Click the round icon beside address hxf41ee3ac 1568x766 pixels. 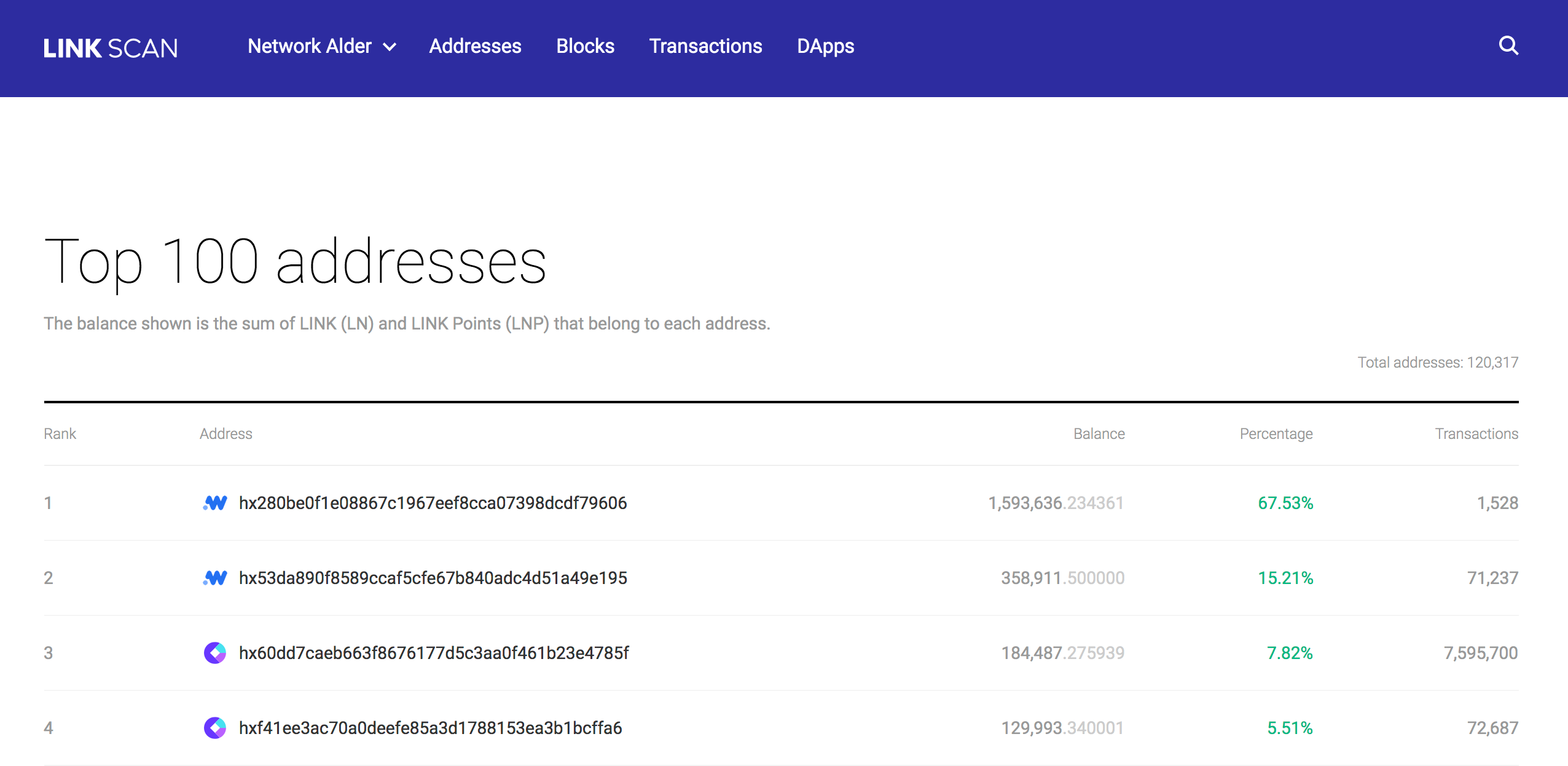215,728
